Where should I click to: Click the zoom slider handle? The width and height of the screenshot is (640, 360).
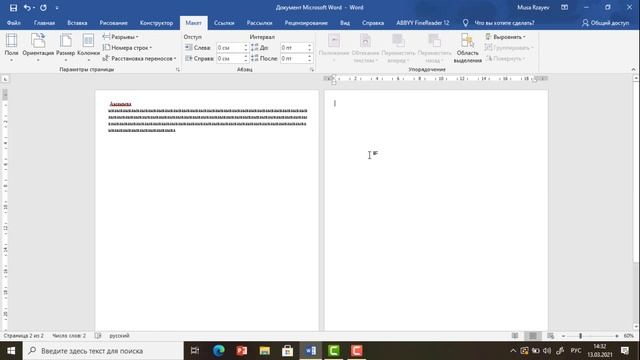580,336
